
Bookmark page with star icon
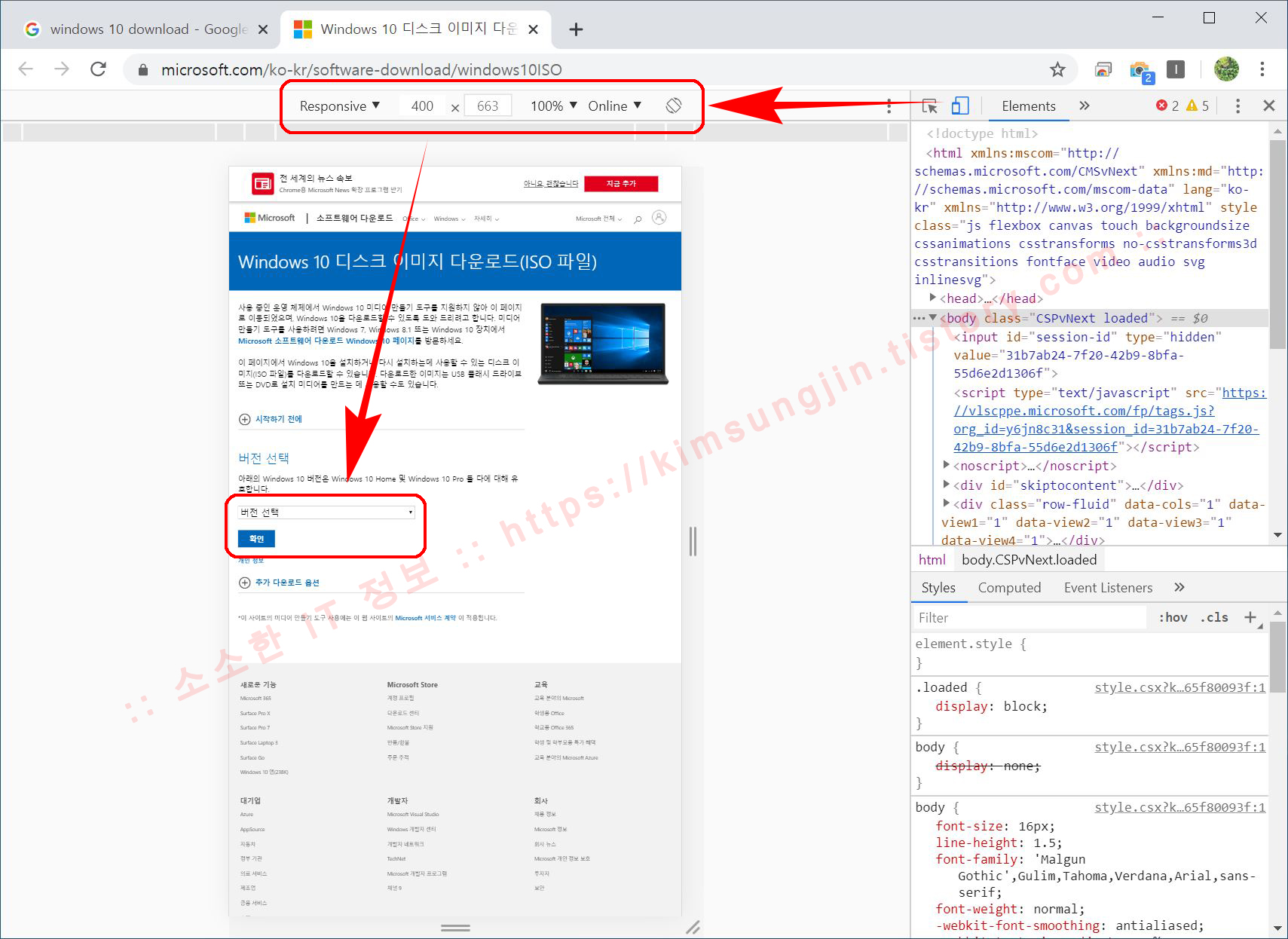1058,69
